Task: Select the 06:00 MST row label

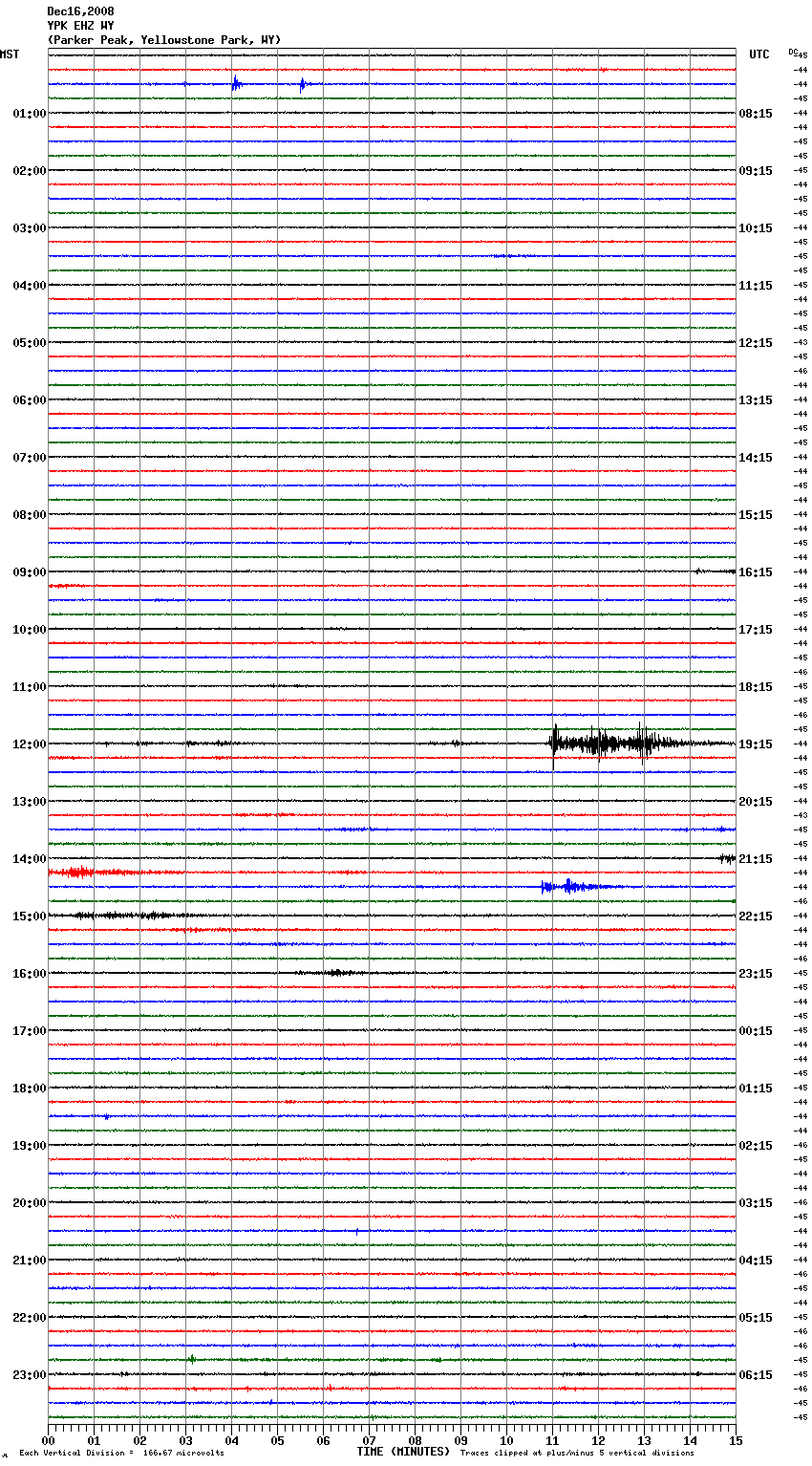Action: pyautogui.click(x=30, y=400)
